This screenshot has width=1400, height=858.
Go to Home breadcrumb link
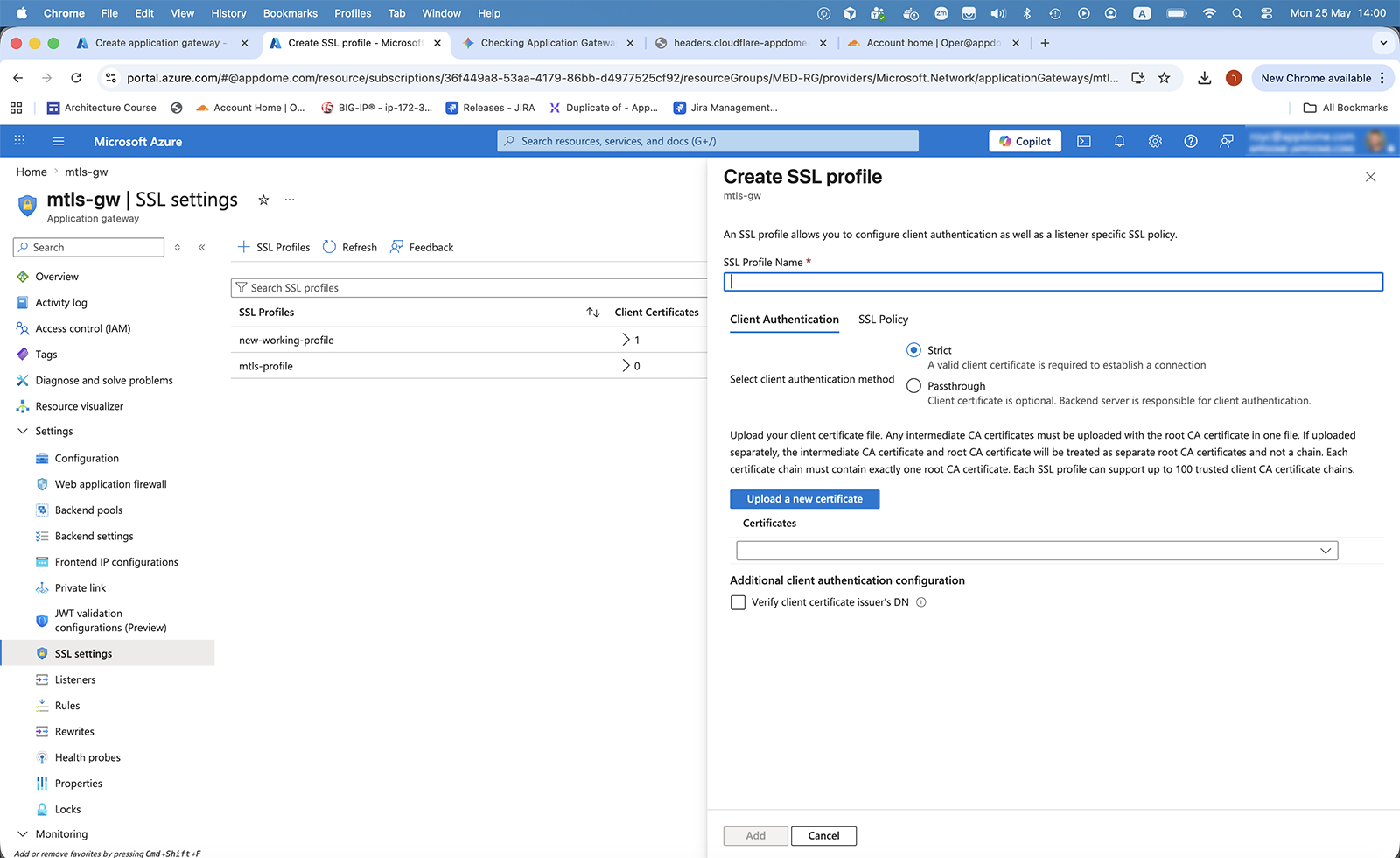[x=31, y=172]
